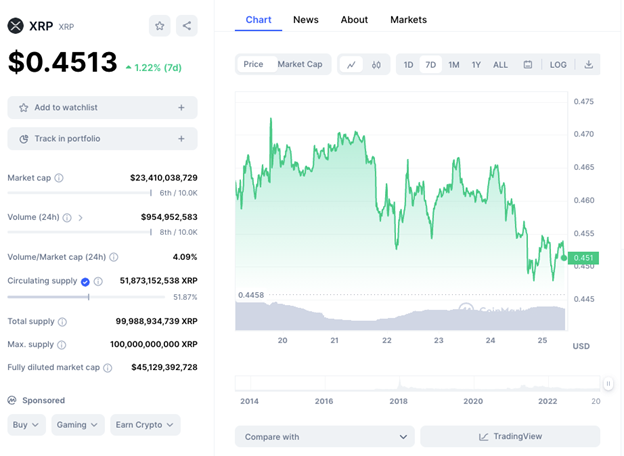The width and height of the screenshot is (624, 456).
Task: Switch to line chart view icon
Action: (x=351, y=65)
